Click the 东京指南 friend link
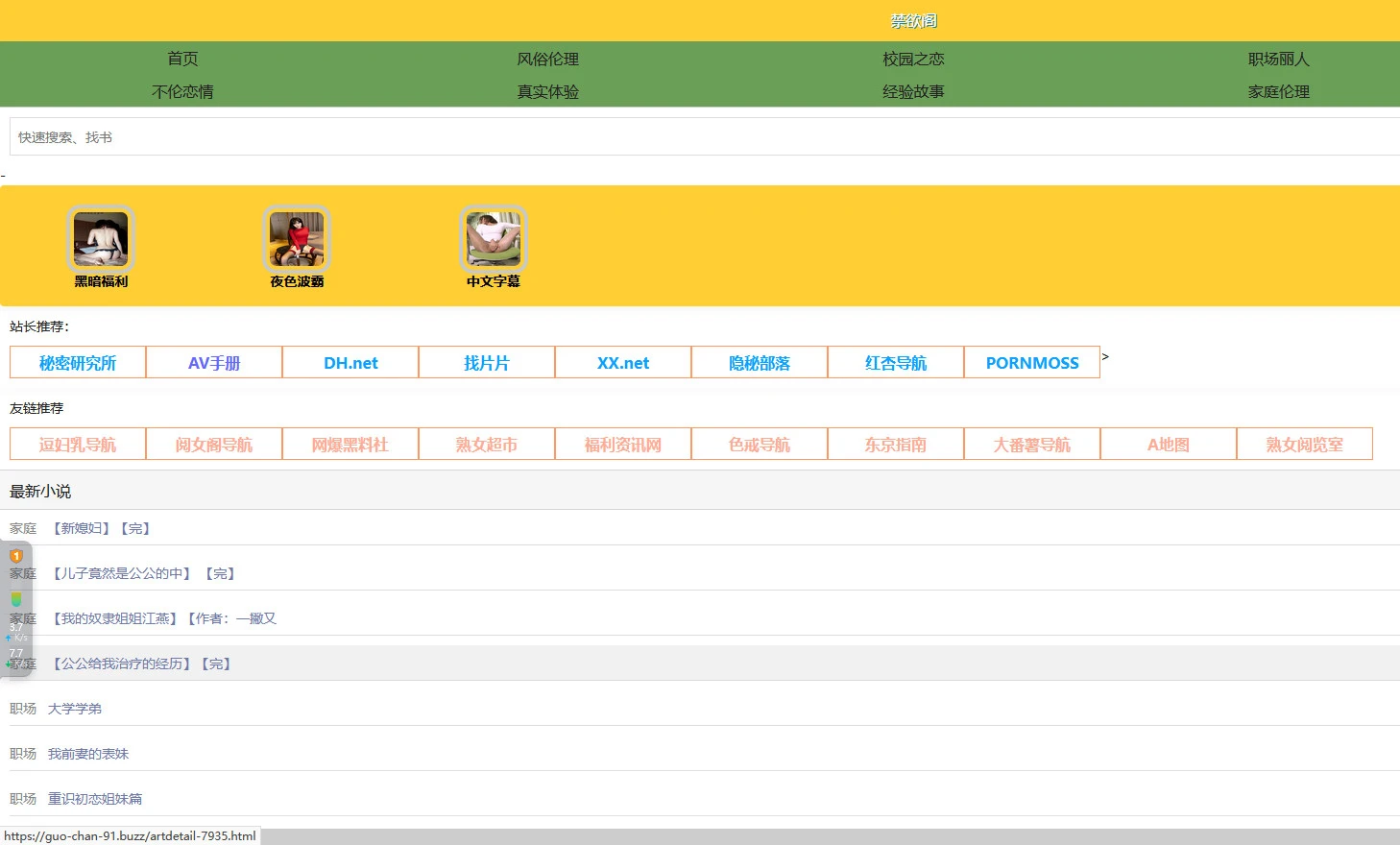1400x845 pixels. pyautogui.click(x=896, y=445)
